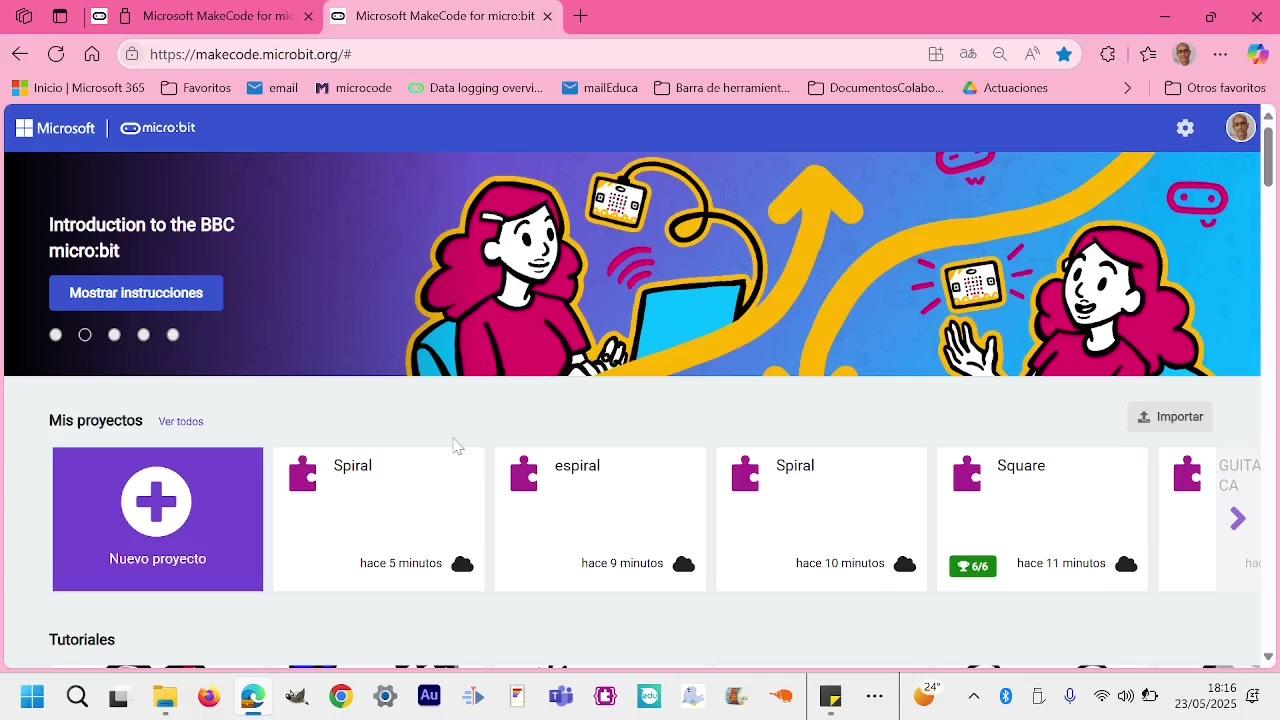
Task: Open a new browser tab
Action: click(581, 16)
